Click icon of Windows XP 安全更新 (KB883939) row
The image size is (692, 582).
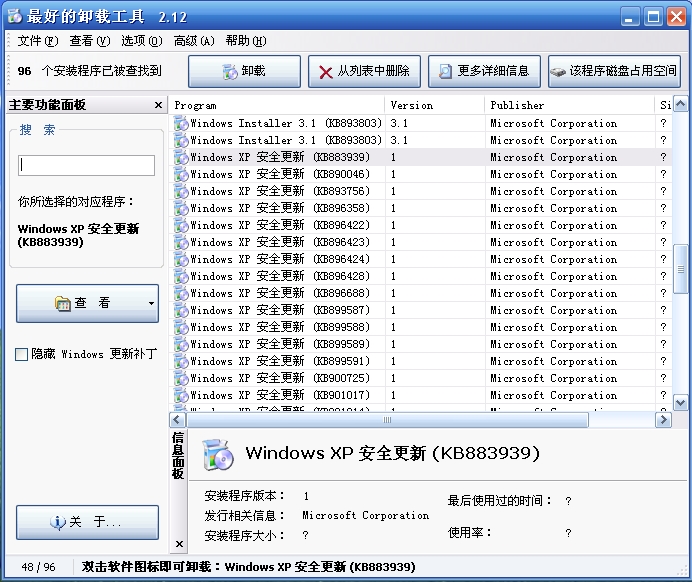(x=181, y=157)
